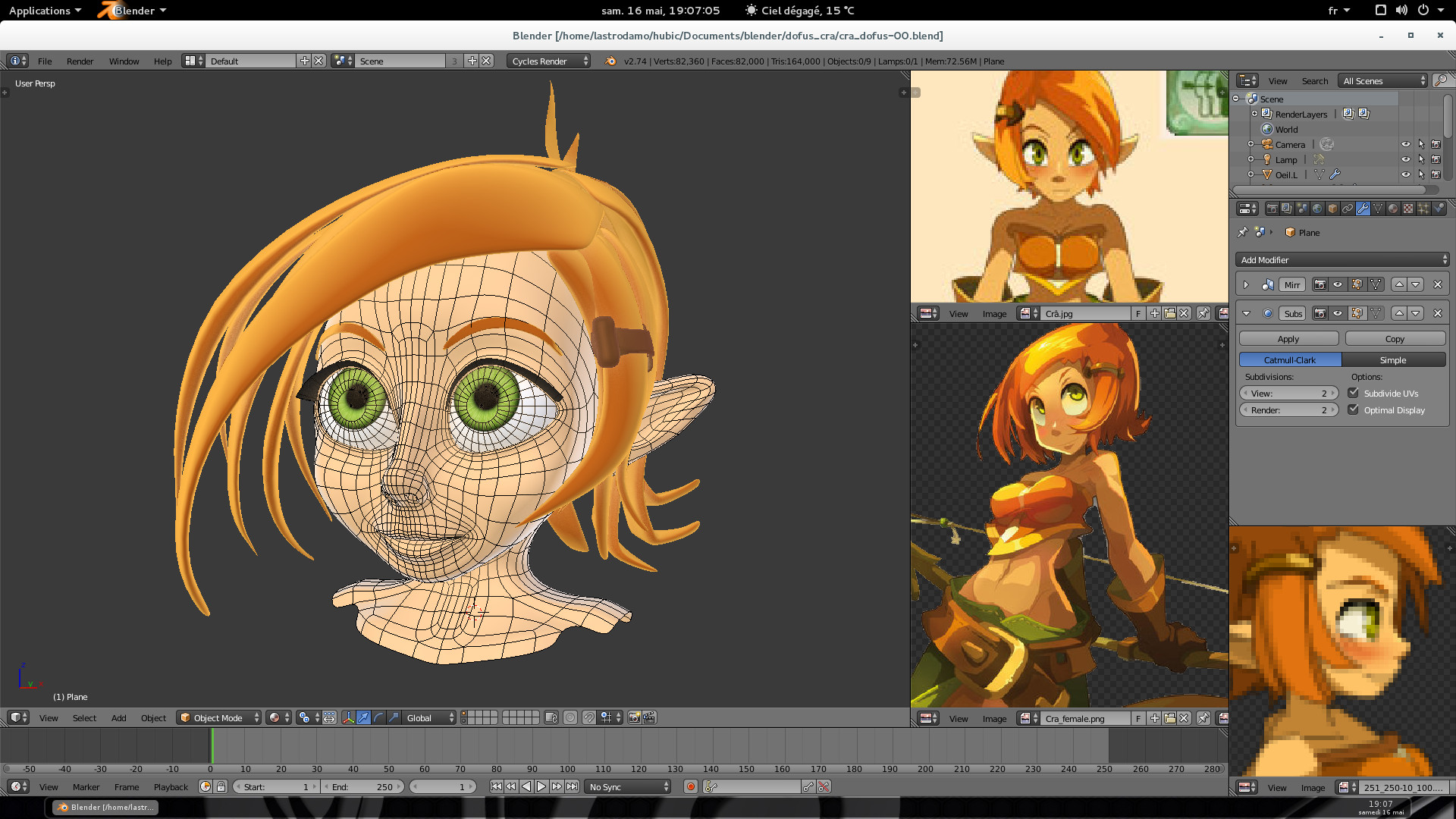Toggle Subsurf modifier edit mode display
This screenshot has height=819, width=1456.
(1357, 313)
